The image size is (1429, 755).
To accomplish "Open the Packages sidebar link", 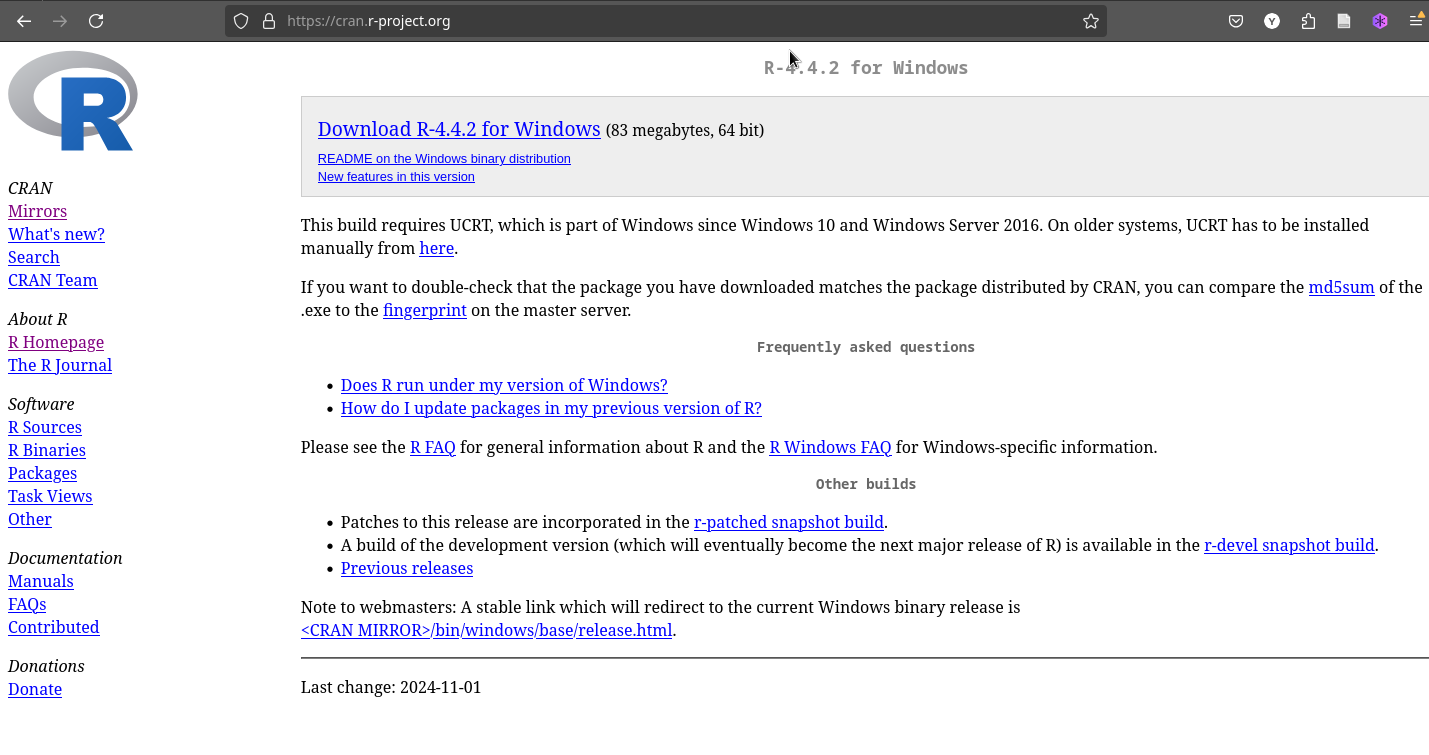I will (x=42, y=473).
